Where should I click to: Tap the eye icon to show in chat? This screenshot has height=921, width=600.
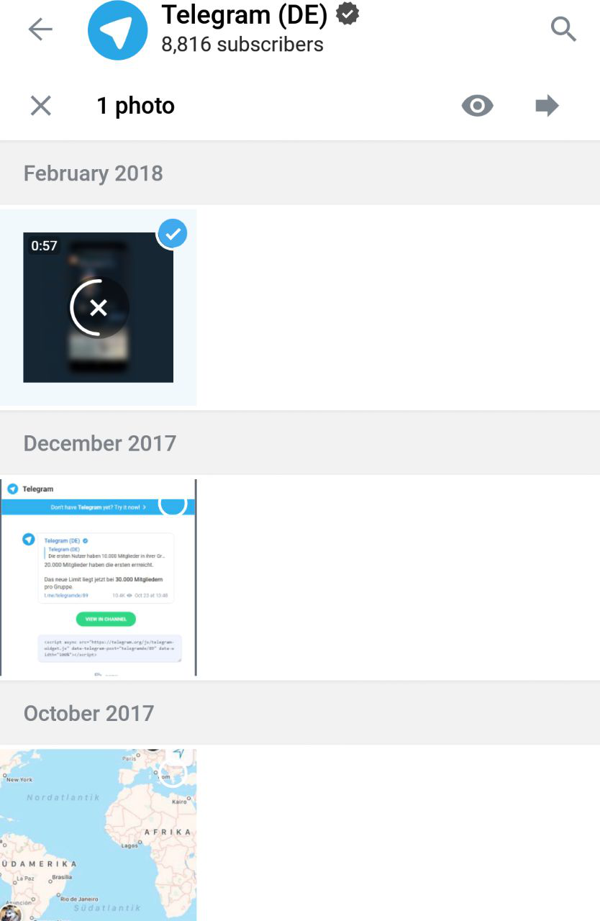[x=477, y=106]
